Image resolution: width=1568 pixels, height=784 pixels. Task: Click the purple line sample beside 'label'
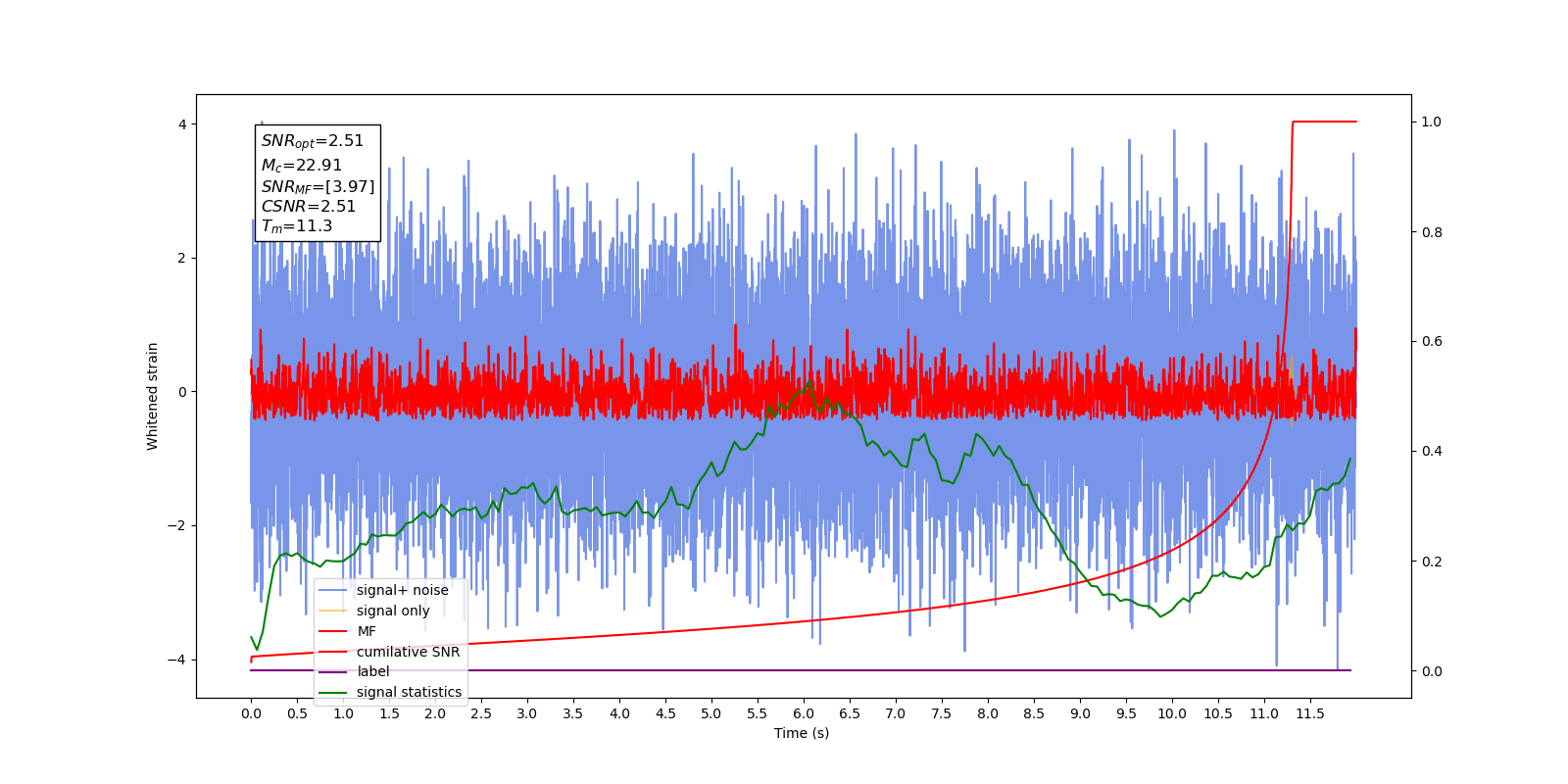333,672
